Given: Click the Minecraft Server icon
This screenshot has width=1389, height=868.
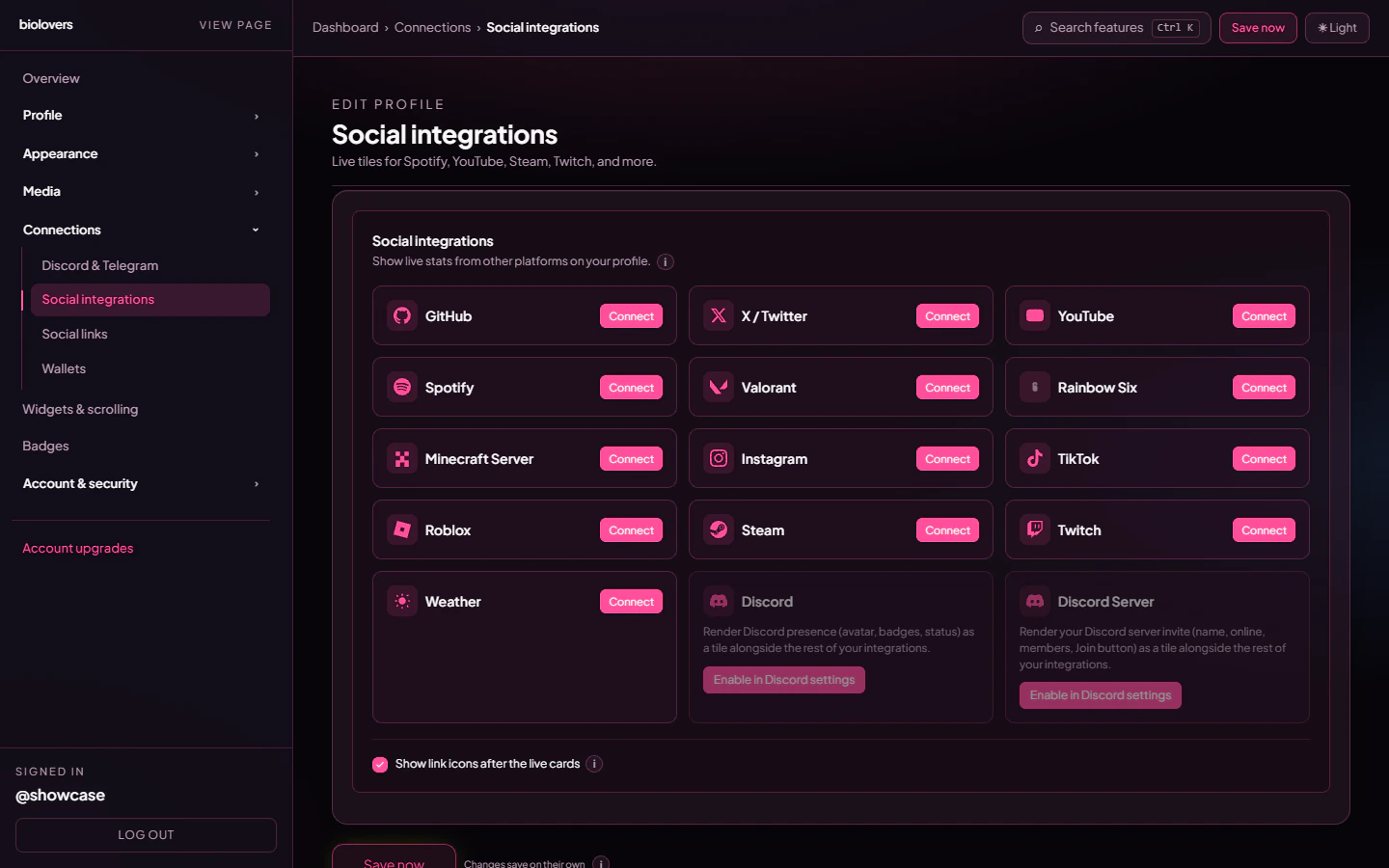Looking at the screenshot, I should pos(401,458).
